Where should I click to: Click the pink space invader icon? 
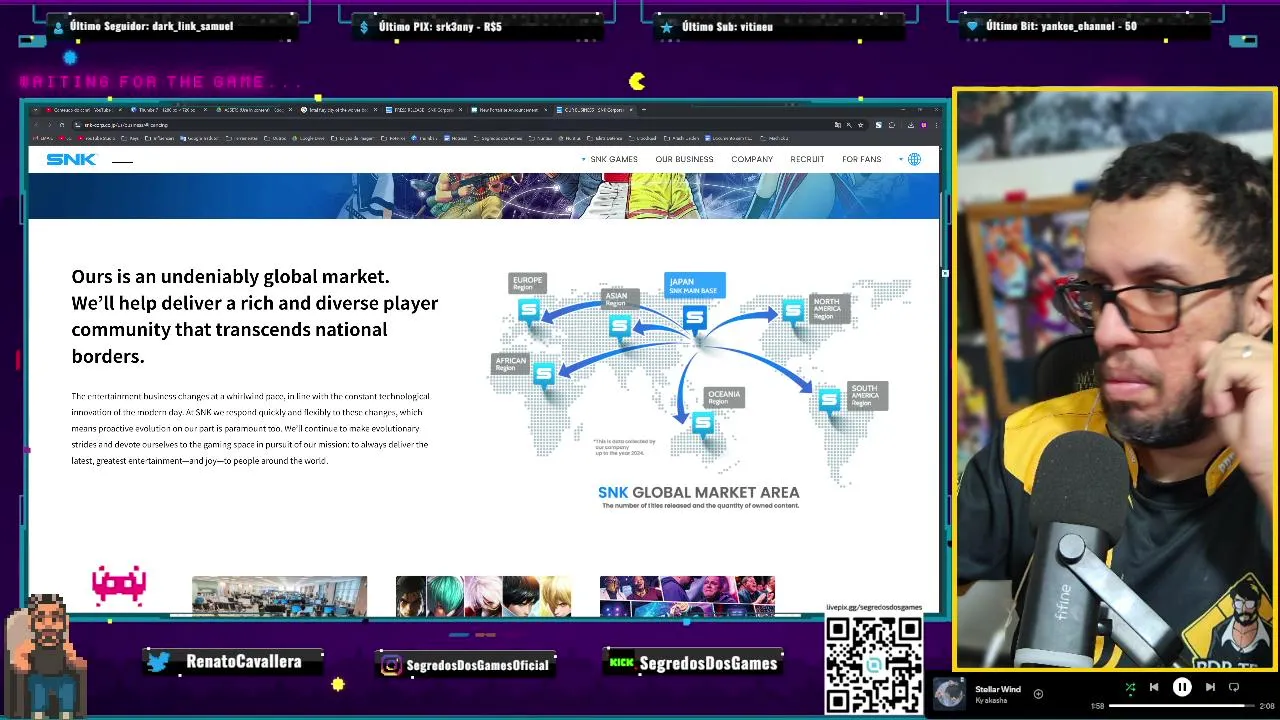click(x=119, y=586)
